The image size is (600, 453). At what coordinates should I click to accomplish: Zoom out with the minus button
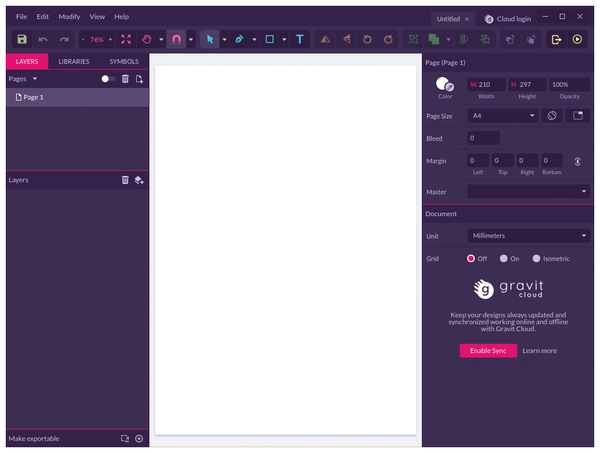point(83,39)
